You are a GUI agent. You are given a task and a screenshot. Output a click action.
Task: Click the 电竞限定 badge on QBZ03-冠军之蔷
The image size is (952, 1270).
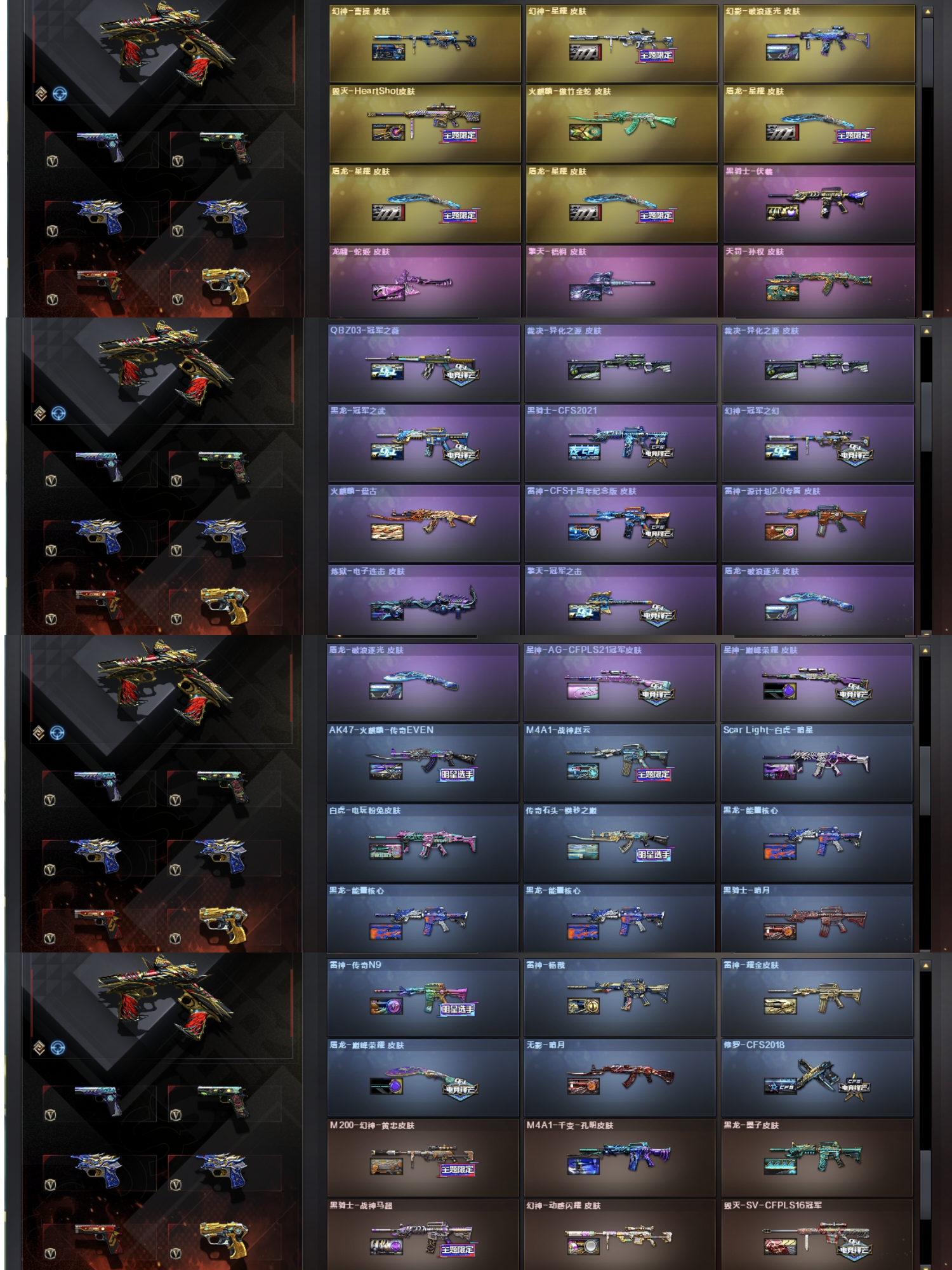point(461,374)
